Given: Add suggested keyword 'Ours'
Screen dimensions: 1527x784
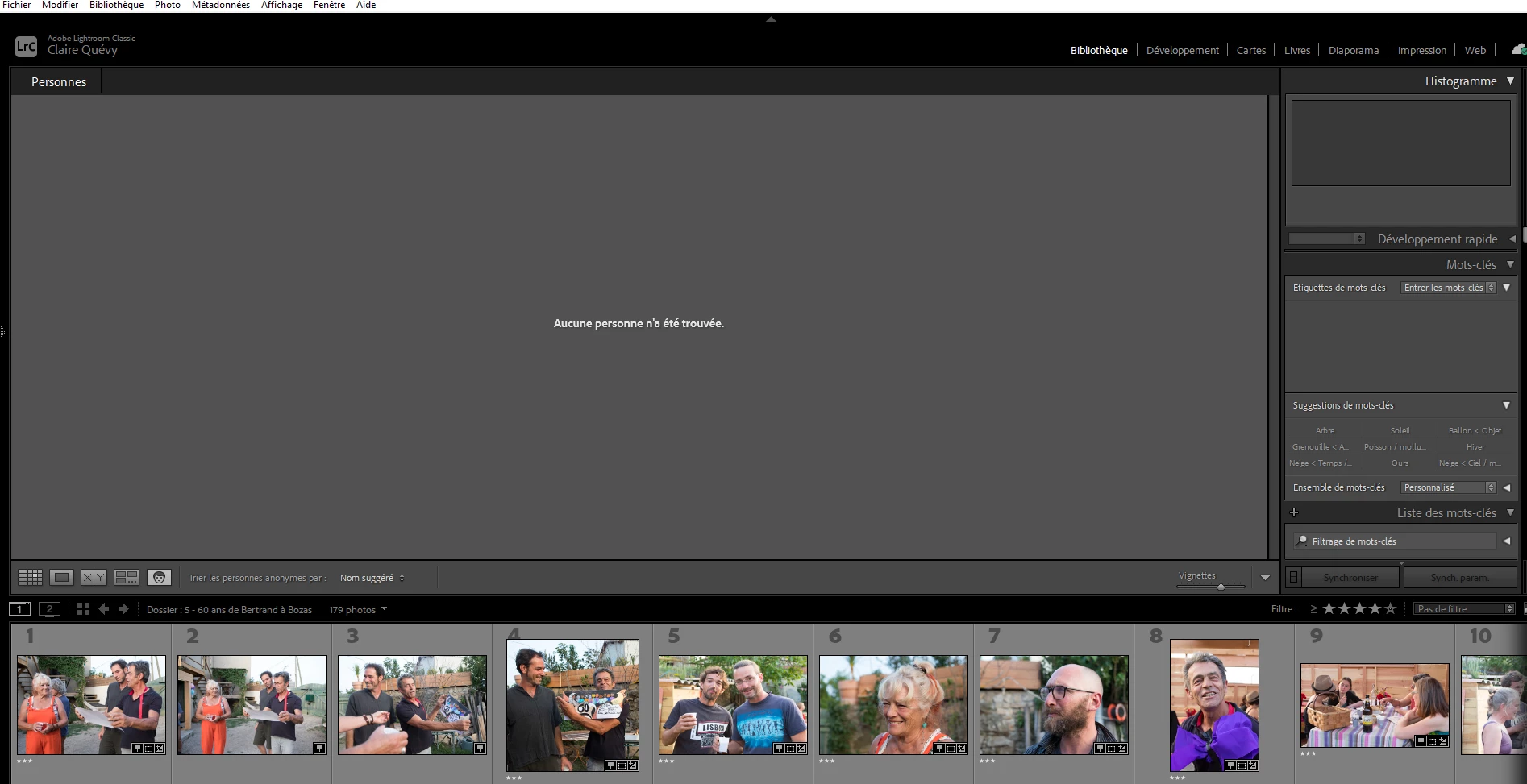Looking at the screenshot, I should click(1400, 463).
